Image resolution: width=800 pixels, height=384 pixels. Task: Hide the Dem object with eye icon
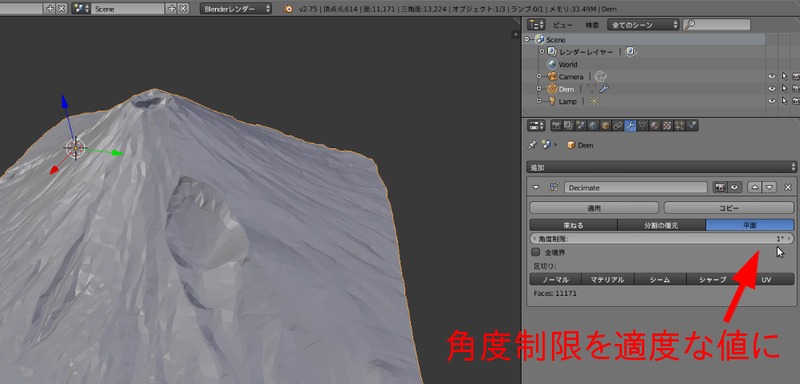(771, 89)
